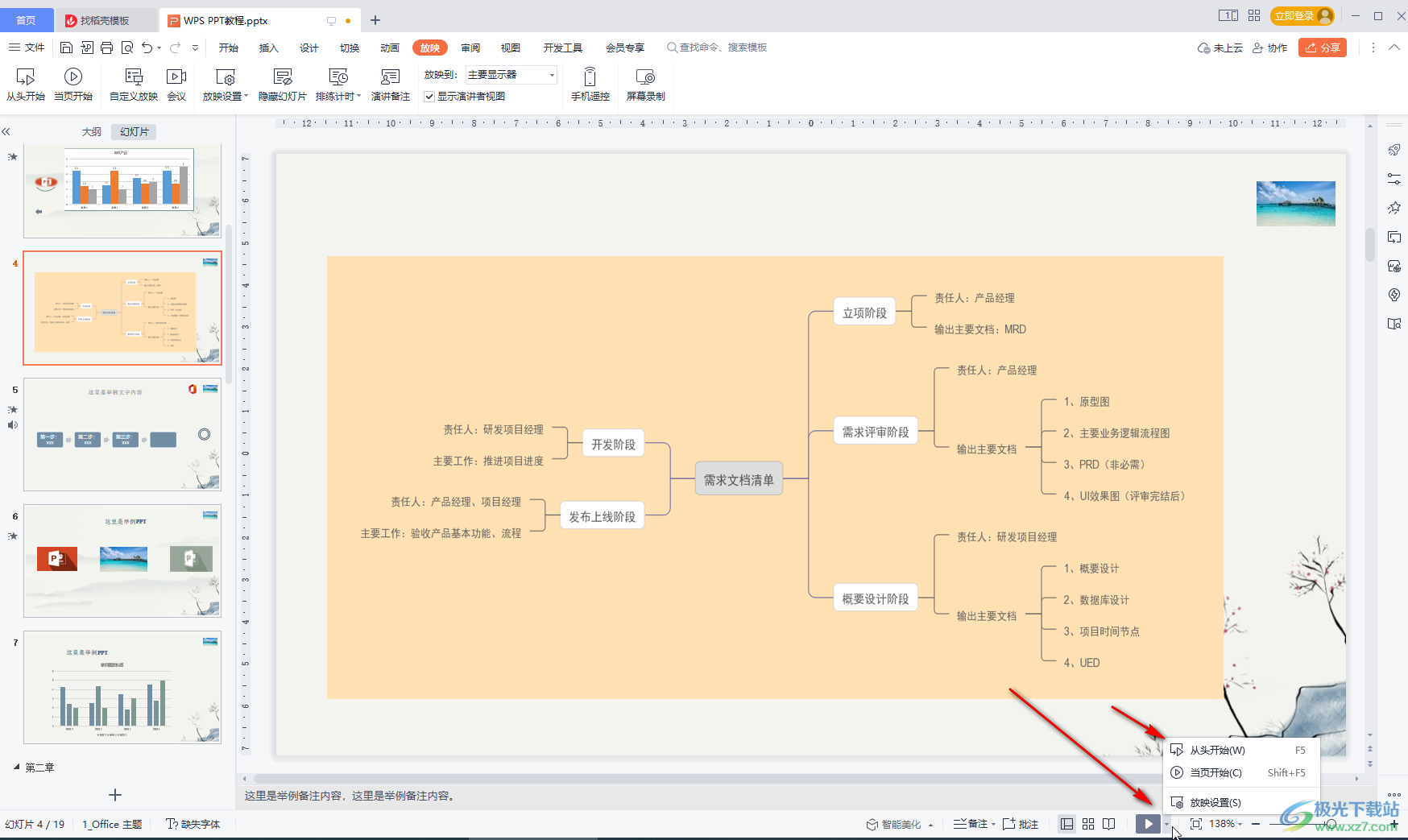The image size is (1408, 840).
Task: Open 演讲备注 speaker notes
Action: (x=391, y=84)
